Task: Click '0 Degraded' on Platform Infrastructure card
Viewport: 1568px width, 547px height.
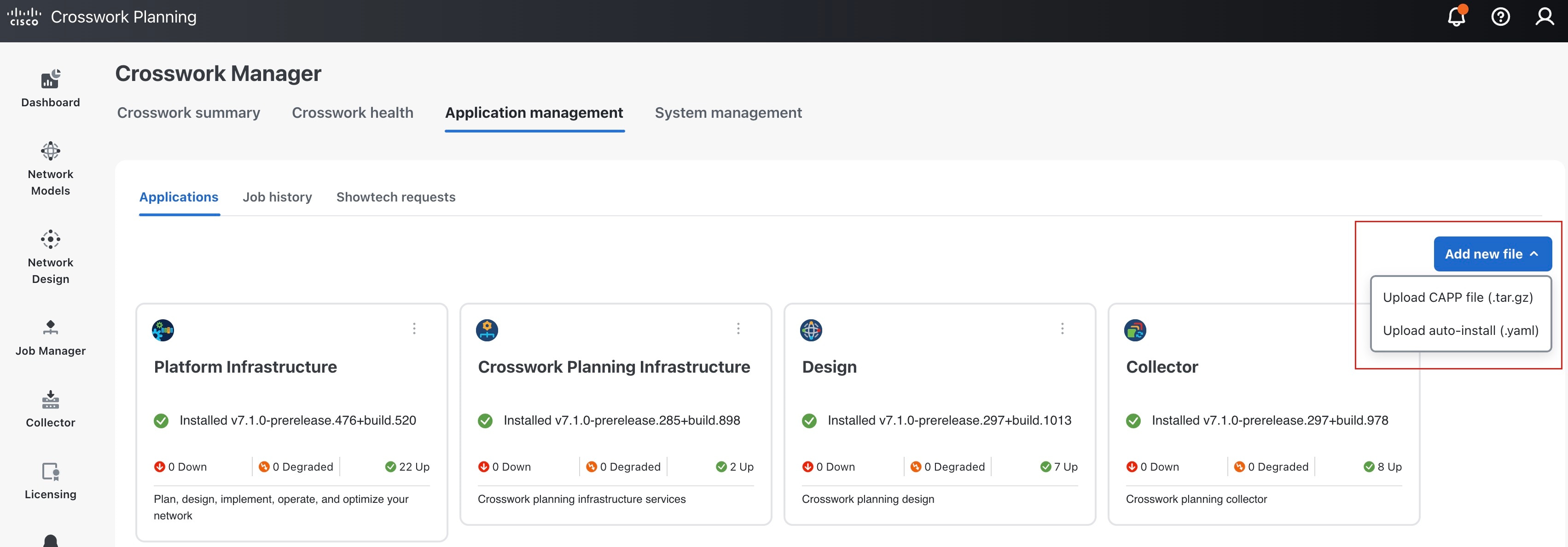Action: point(302,466)
